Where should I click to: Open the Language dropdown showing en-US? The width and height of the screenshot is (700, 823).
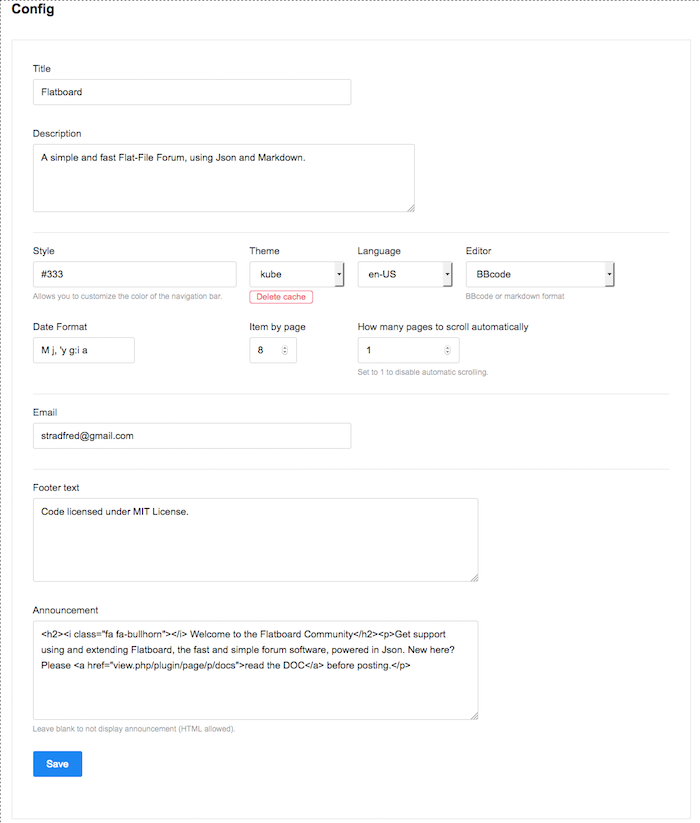(x=405, y=274)
